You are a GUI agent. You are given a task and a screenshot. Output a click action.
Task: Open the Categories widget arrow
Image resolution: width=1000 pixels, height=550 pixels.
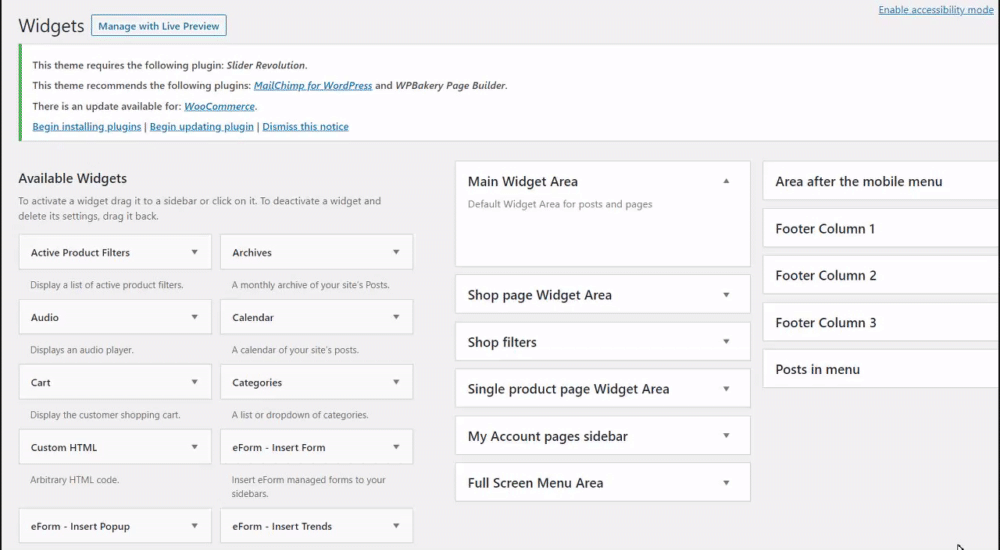tap(396, 383)
